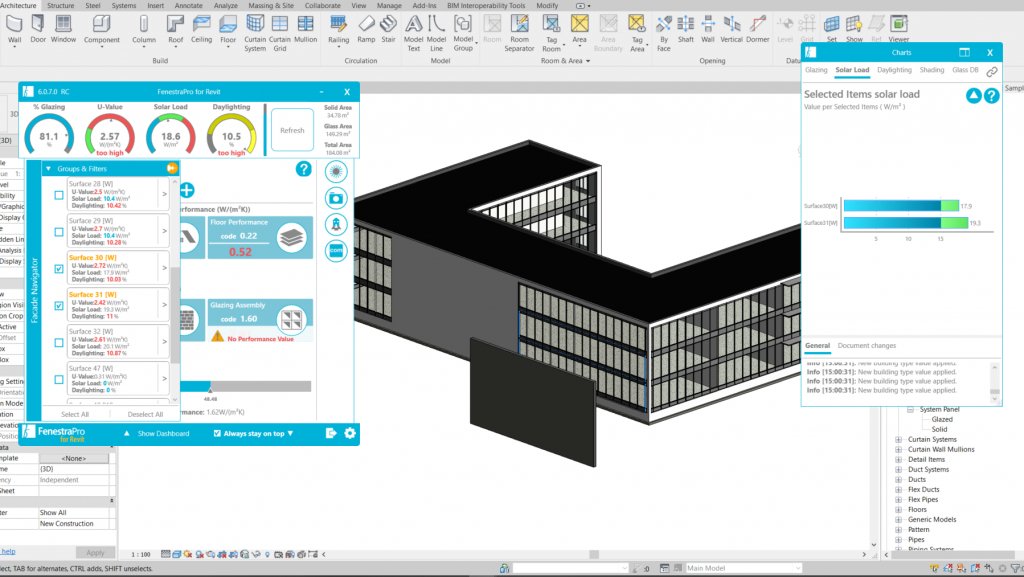Viewport: 1024px width, 577px height.
Task: Switch to Glazing tab in Charts
Action: click(816, 70)
